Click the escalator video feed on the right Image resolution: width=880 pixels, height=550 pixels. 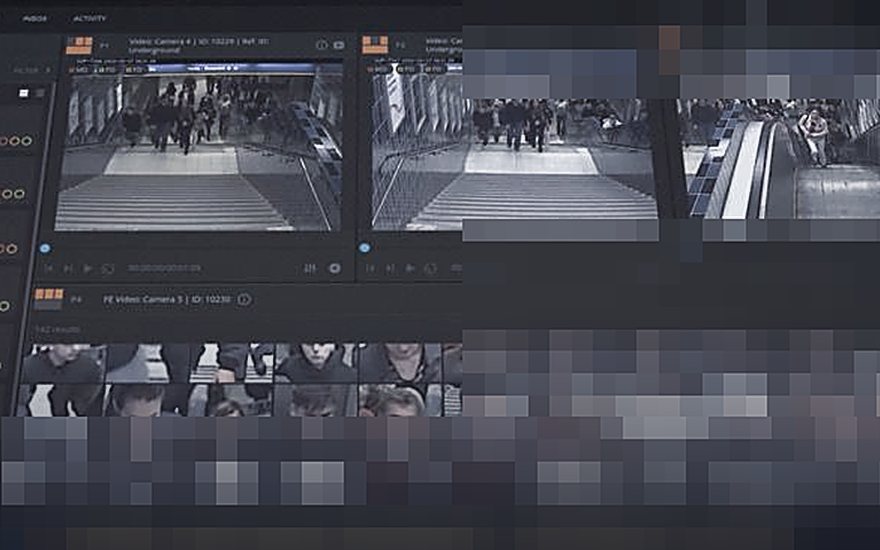[781, 159]
